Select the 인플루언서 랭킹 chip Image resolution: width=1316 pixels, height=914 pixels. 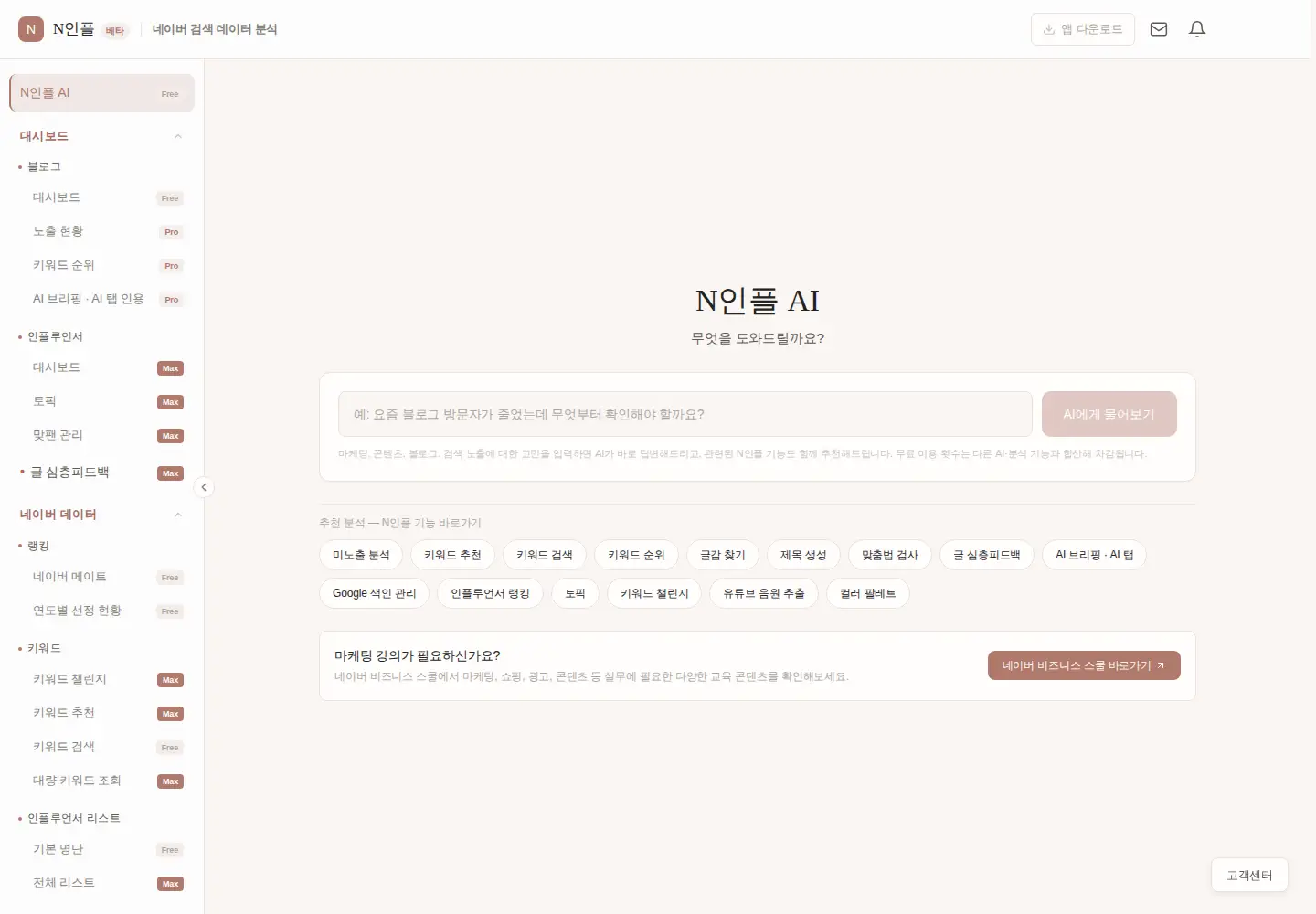[x=490, y=593]
